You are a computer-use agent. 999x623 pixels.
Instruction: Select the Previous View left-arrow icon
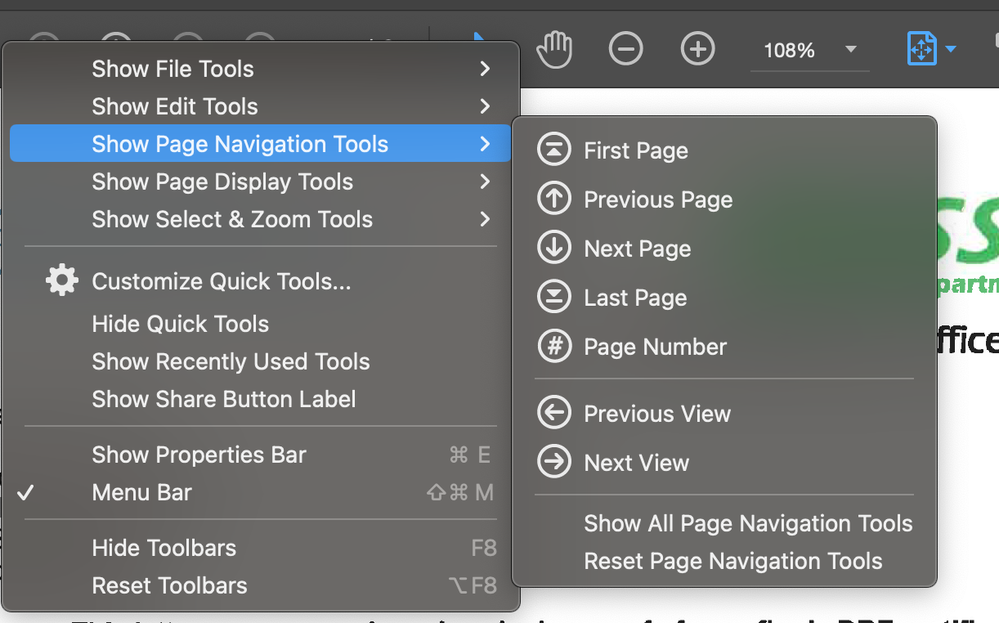click(x=553, y=413)
